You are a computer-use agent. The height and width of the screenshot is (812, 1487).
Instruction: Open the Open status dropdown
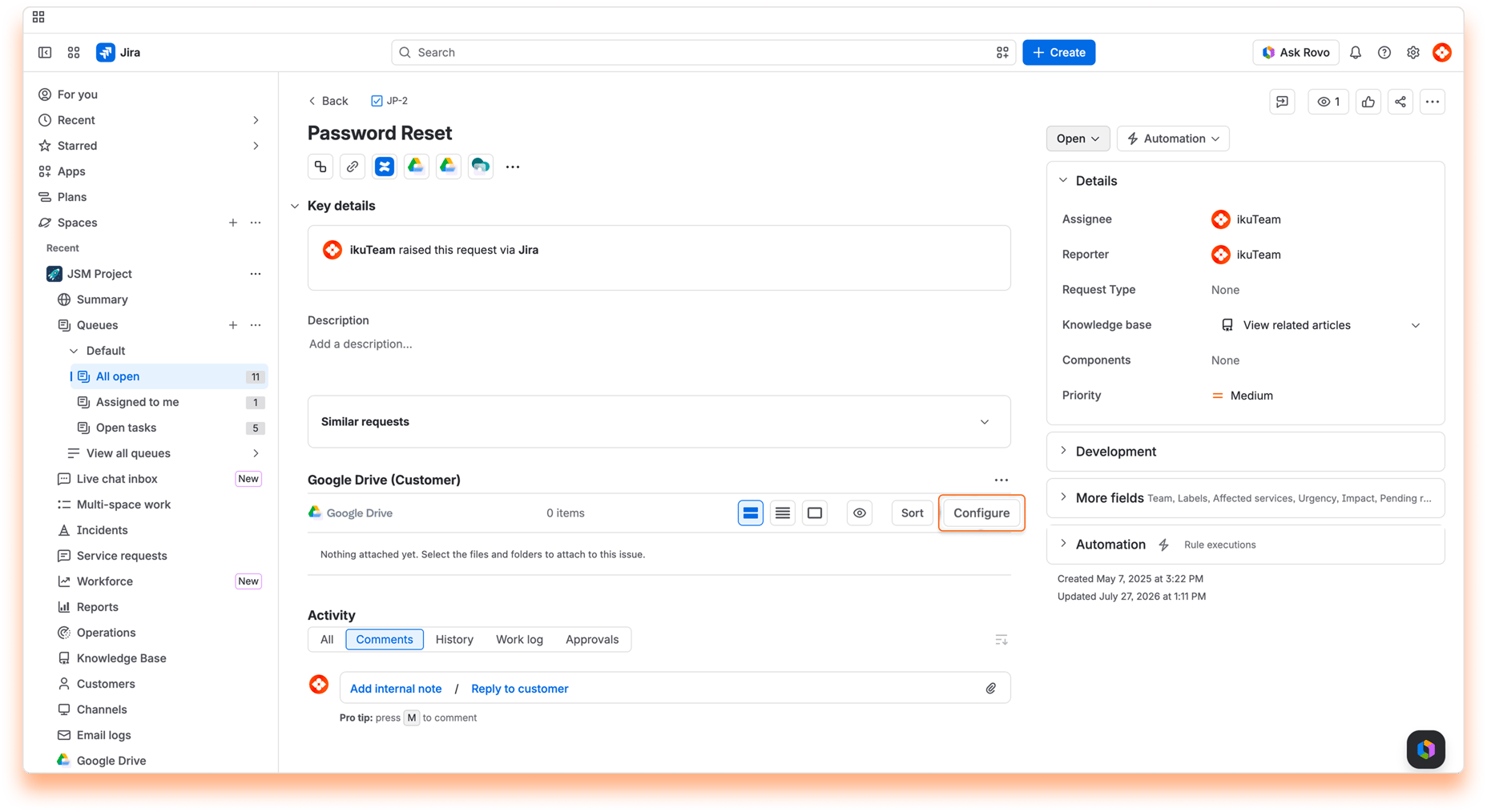click(x=1078, y=139)
